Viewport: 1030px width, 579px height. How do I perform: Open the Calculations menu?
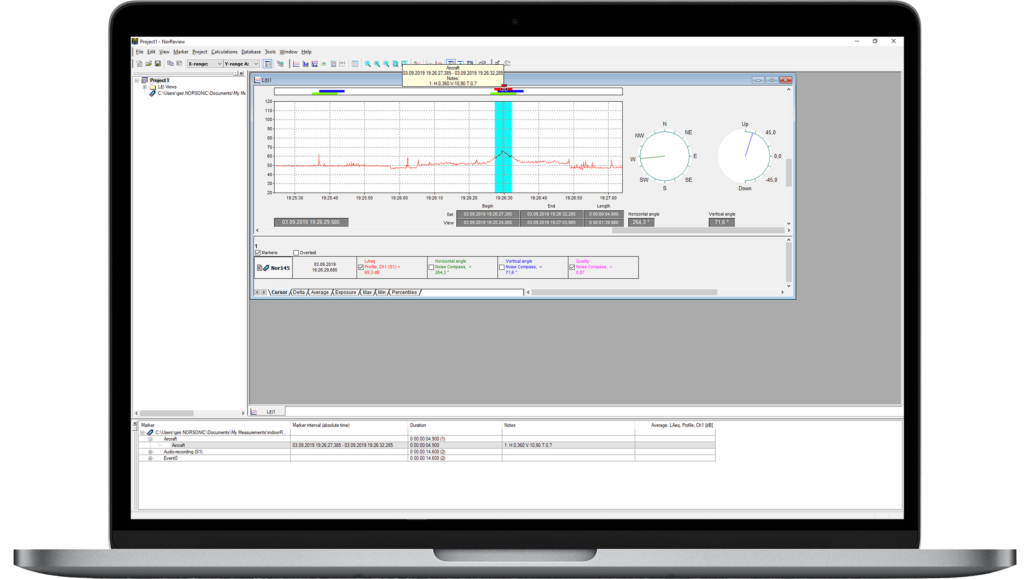(224, 52)
